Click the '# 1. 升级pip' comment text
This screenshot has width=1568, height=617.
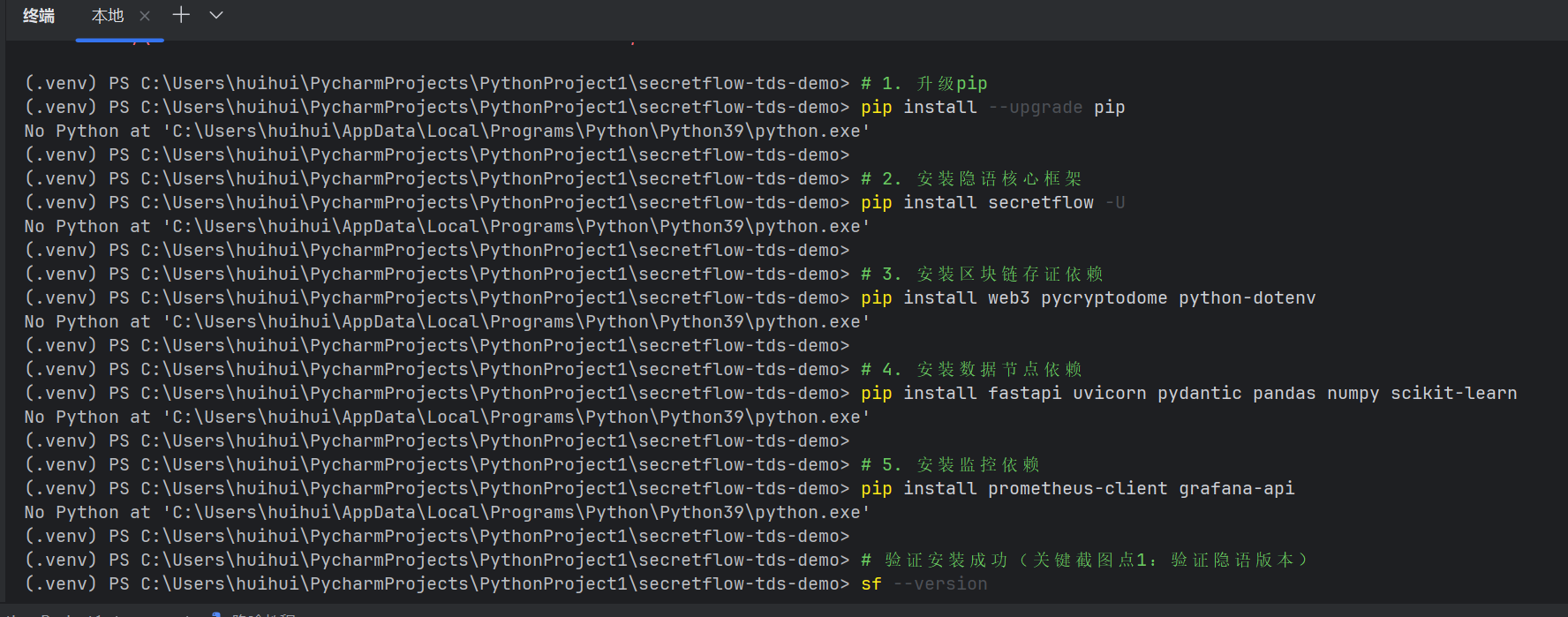tap(923, 83)
